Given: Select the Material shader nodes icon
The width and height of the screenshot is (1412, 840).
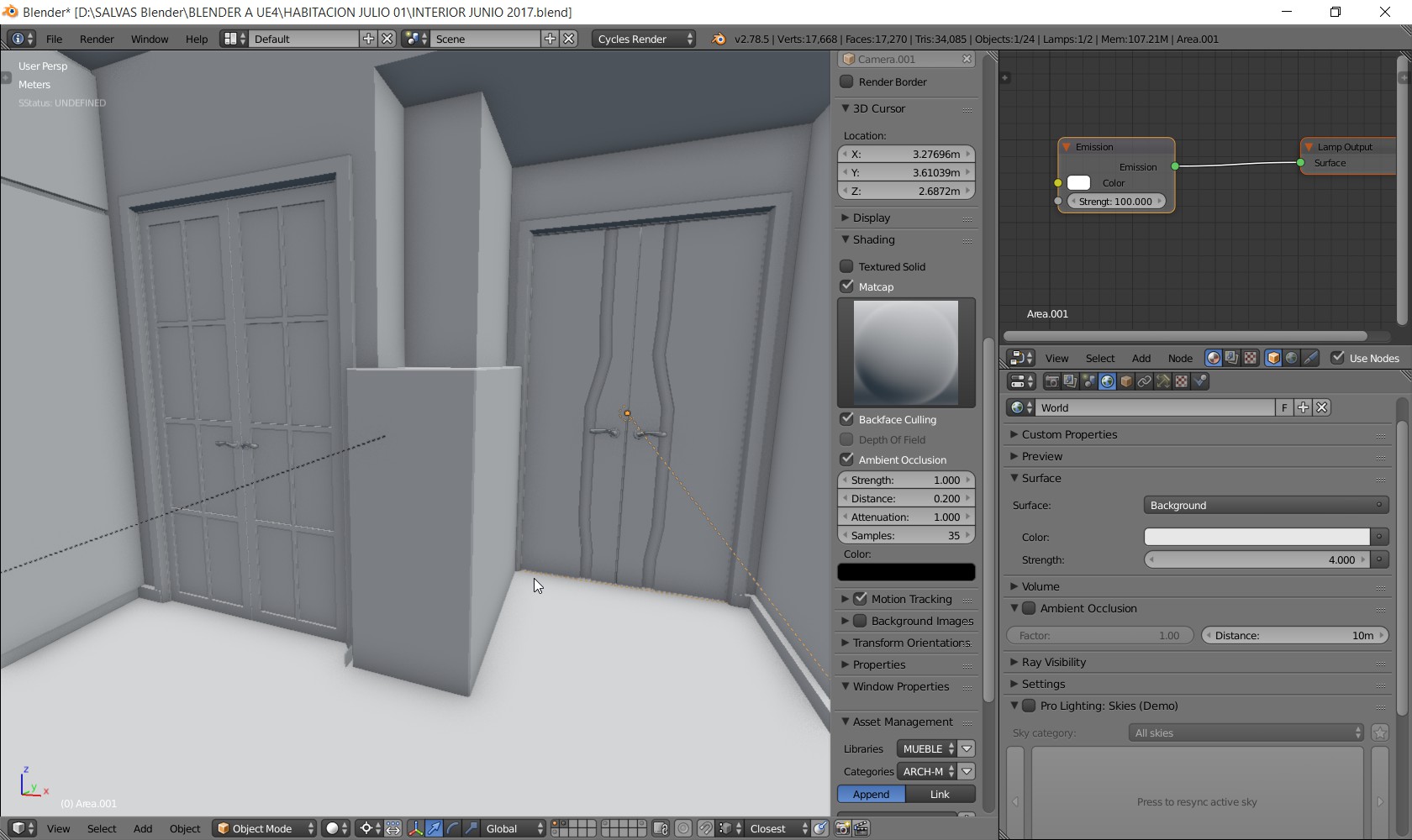Looking at the screenshot, I should [1213, 358].
